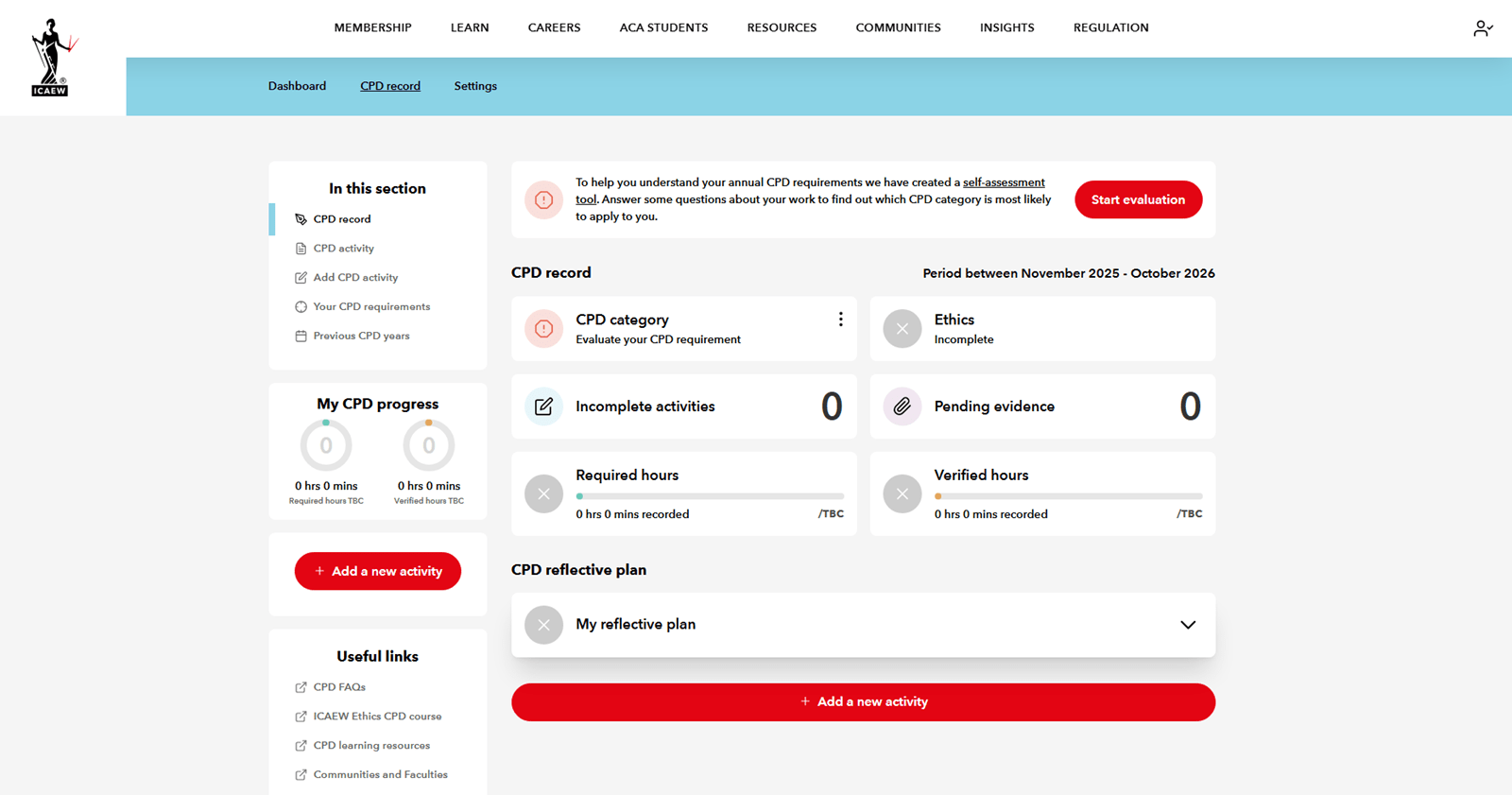Follow the self-assessment tool link
The height and width of the screenshot is (795, 1512).
click(1003, 182)
